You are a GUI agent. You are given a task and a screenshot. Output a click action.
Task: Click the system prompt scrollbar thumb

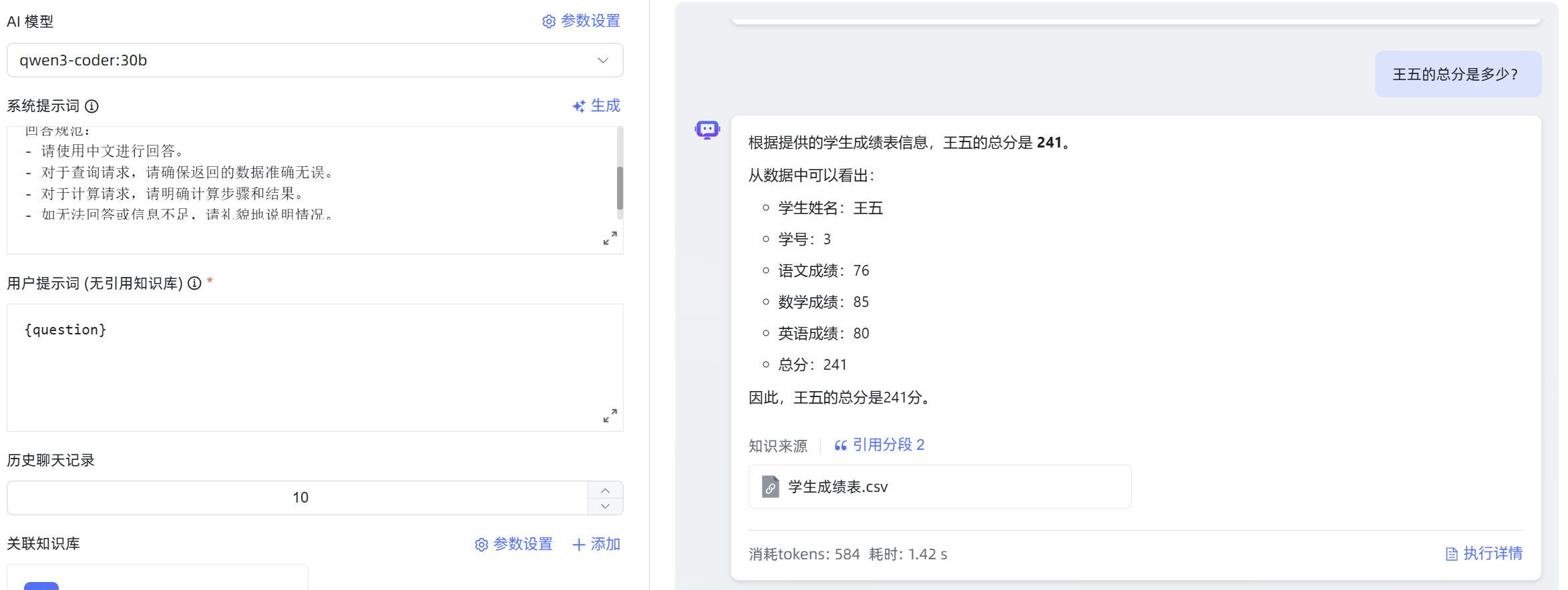click(620, 188)
